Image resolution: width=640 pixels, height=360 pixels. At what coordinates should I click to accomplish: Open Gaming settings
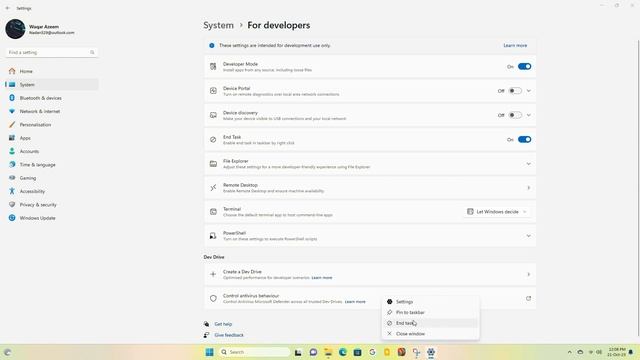tap(51, 178)
